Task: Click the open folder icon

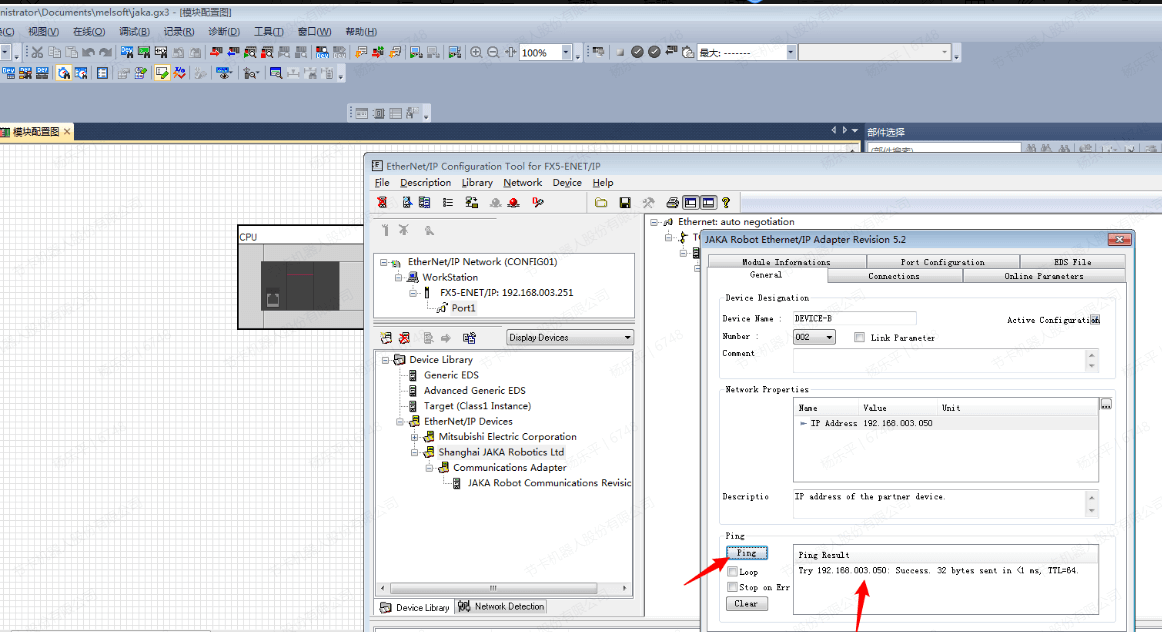Action: tap(601, 202)
